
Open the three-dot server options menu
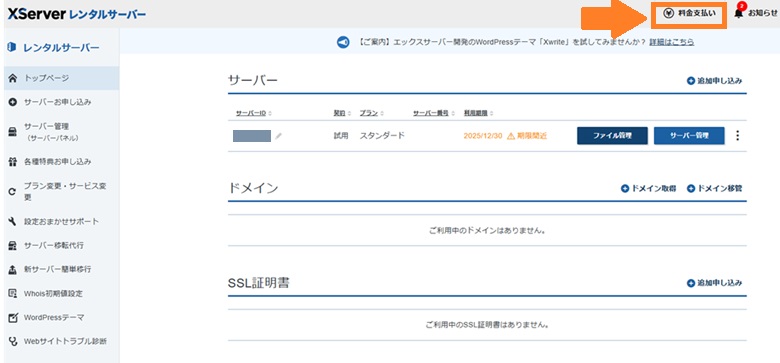(x=737, y=136)
